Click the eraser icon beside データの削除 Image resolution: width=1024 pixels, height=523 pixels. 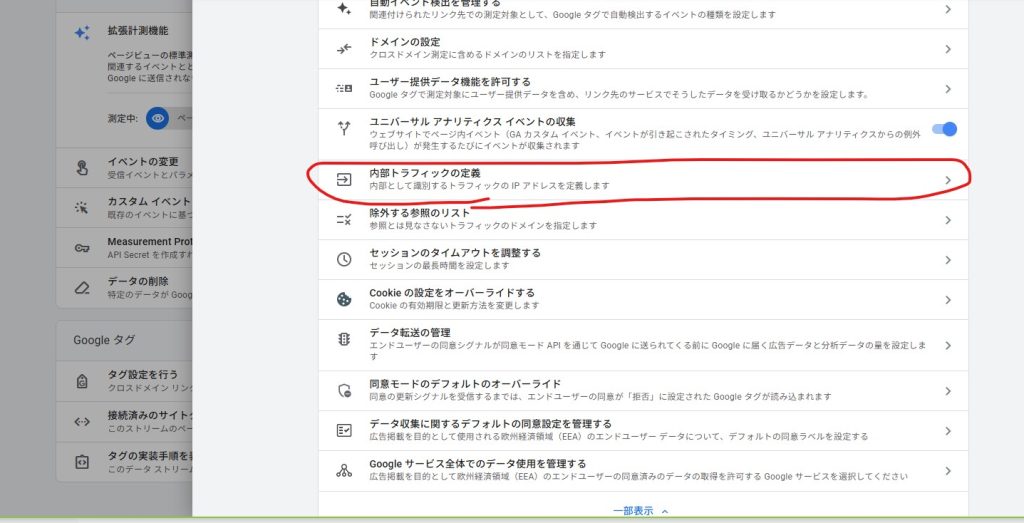point(82,287)
